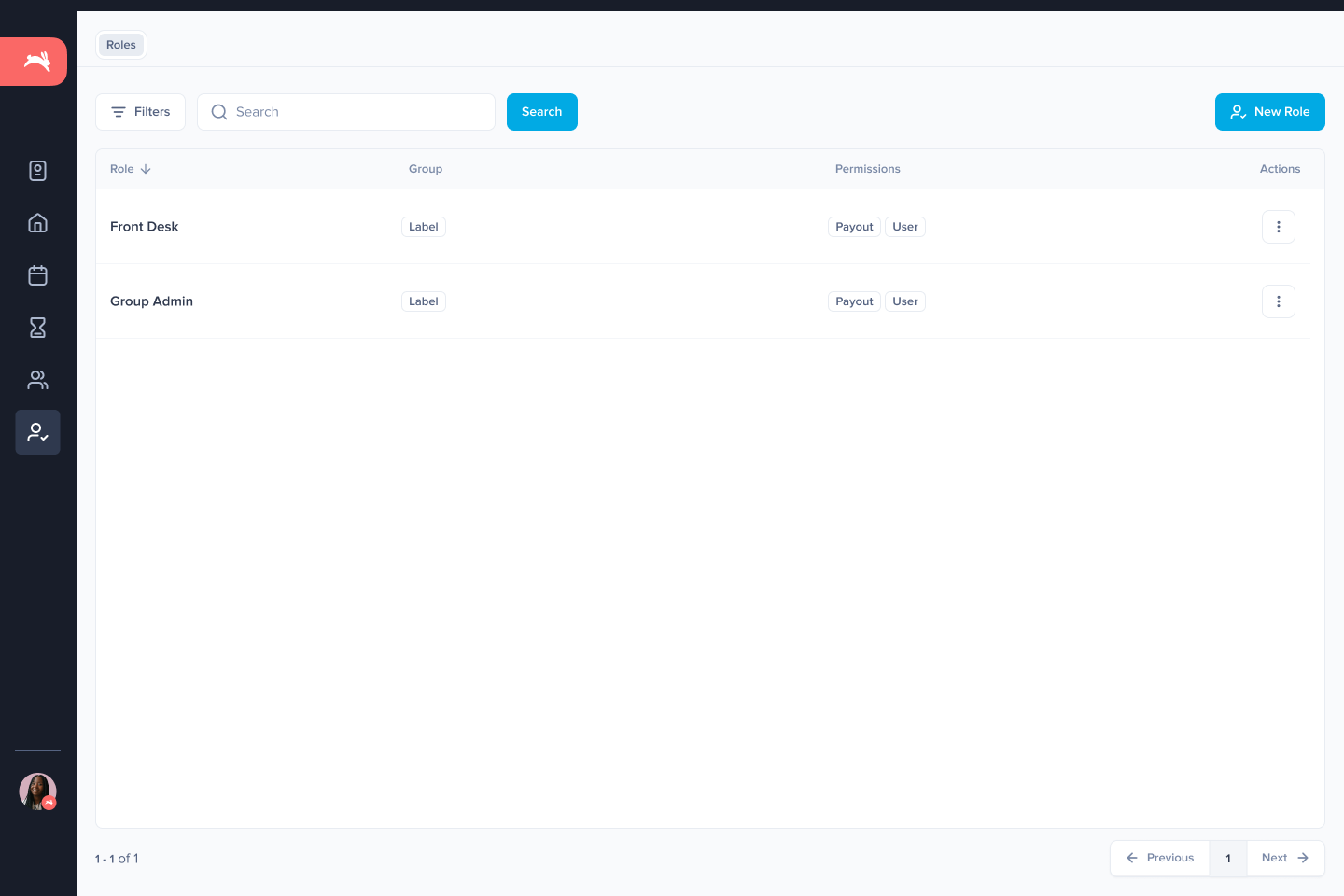The height and width of the screenshot is (896, 1344).
Task: Click the Search input field
Action: coord(346,112)
